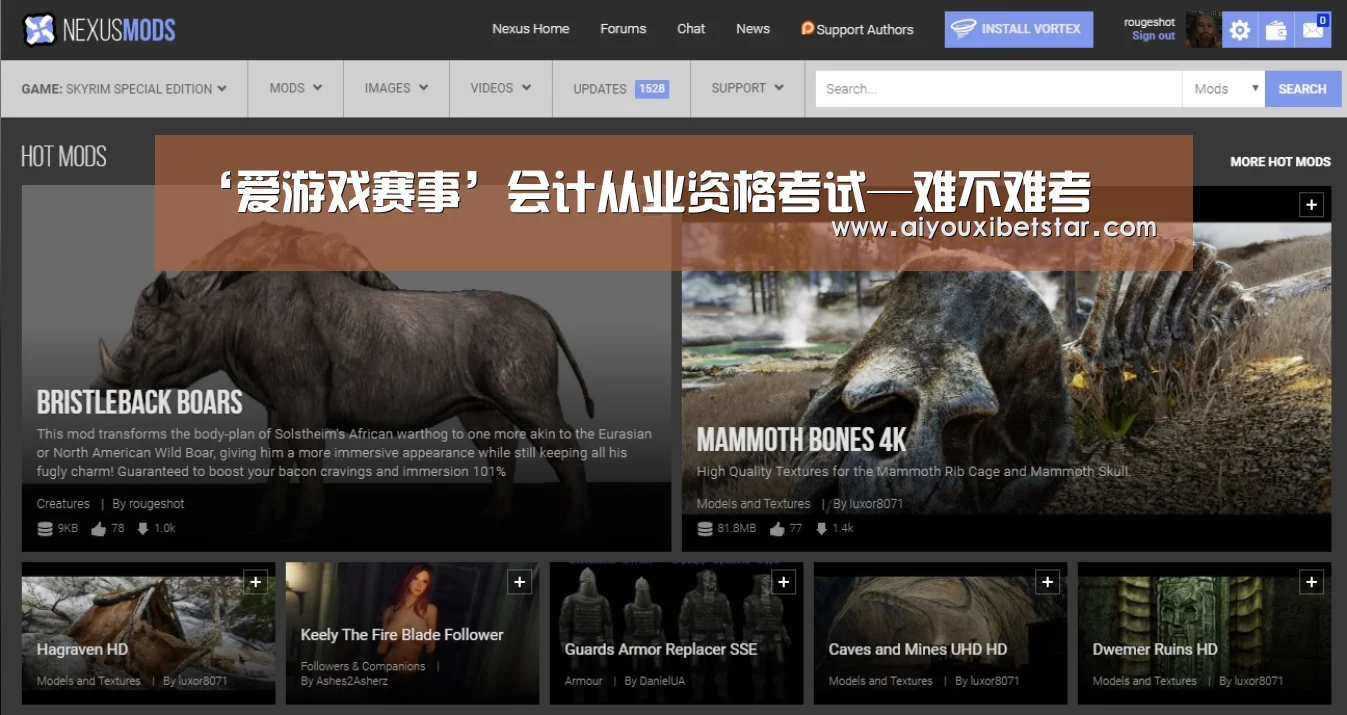This screenshot has height=715, width=1347.
Task: Click file size icon on Bristleback Boars
Action: pos(45,529)
